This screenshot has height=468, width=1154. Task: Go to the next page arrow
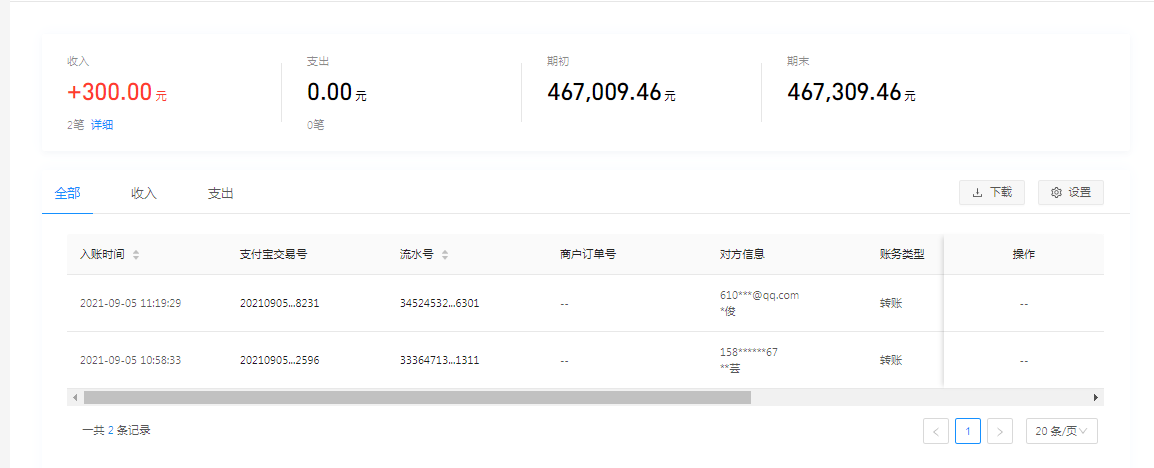coord(999,431)
